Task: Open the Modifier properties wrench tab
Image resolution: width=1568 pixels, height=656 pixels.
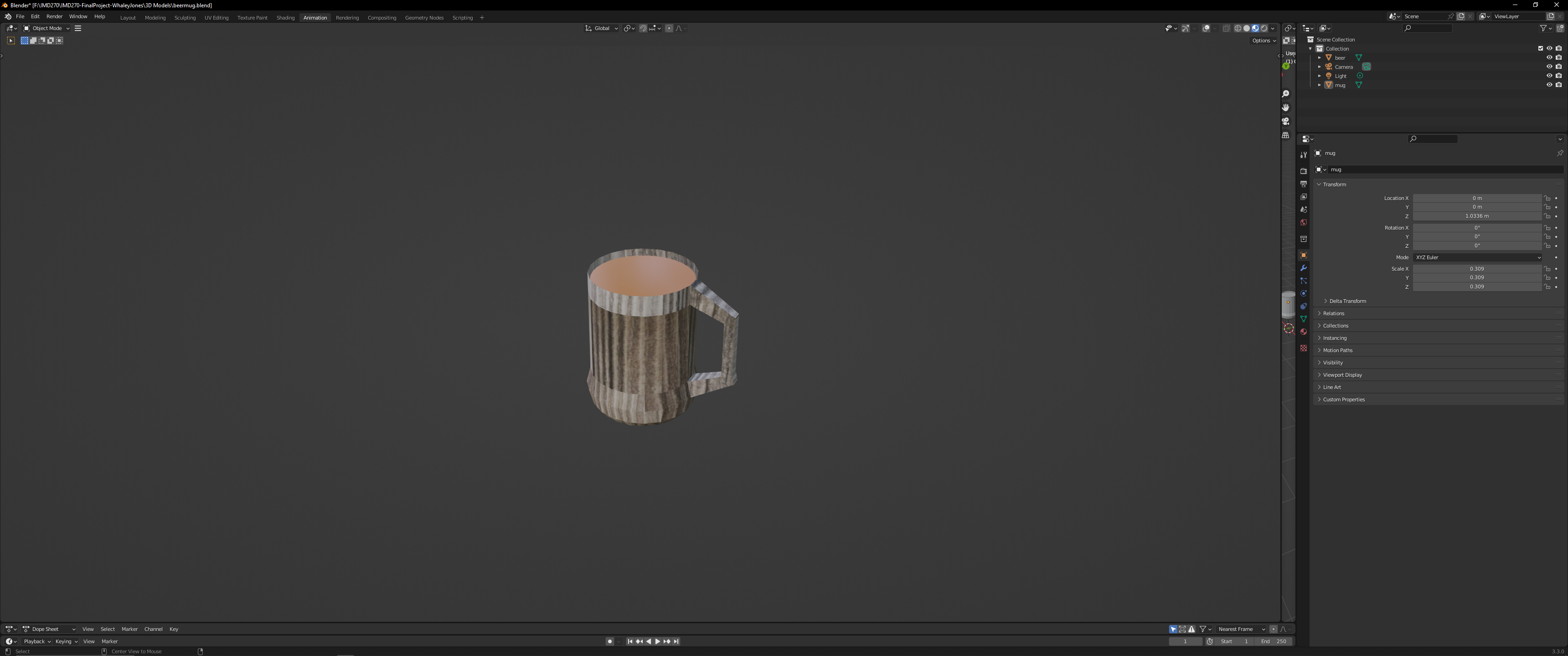Action: [x=1303, y=268]
